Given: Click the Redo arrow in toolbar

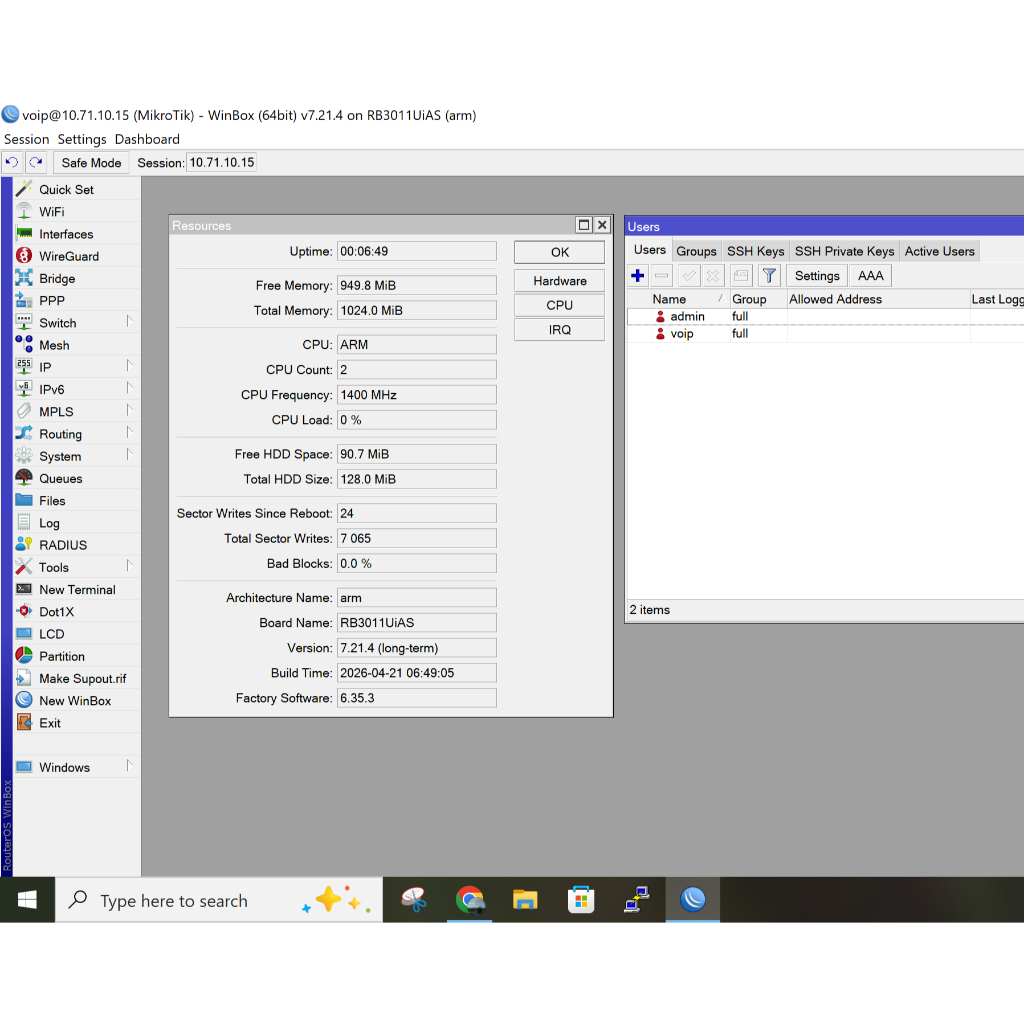Looking at the screenshot, I should 36,162.
